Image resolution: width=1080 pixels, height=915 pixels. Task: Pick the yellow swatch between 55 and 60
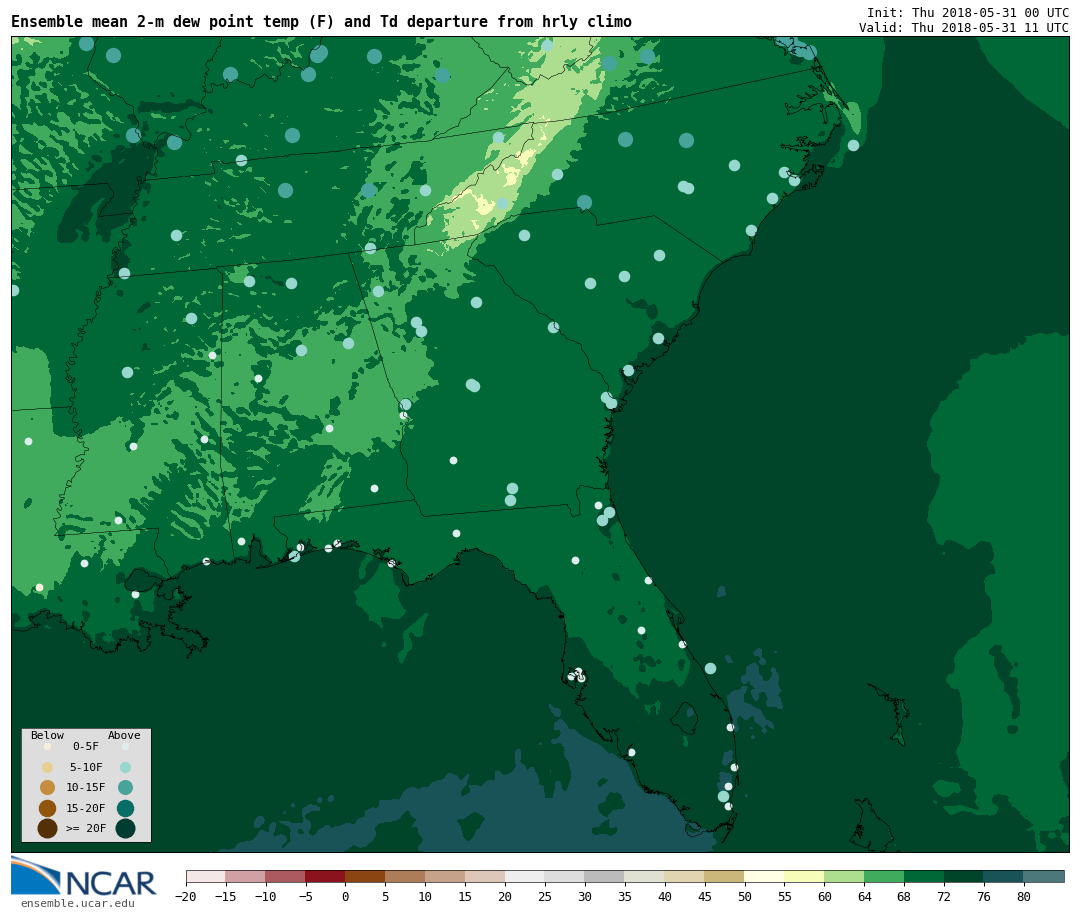[x=805, y=876]
